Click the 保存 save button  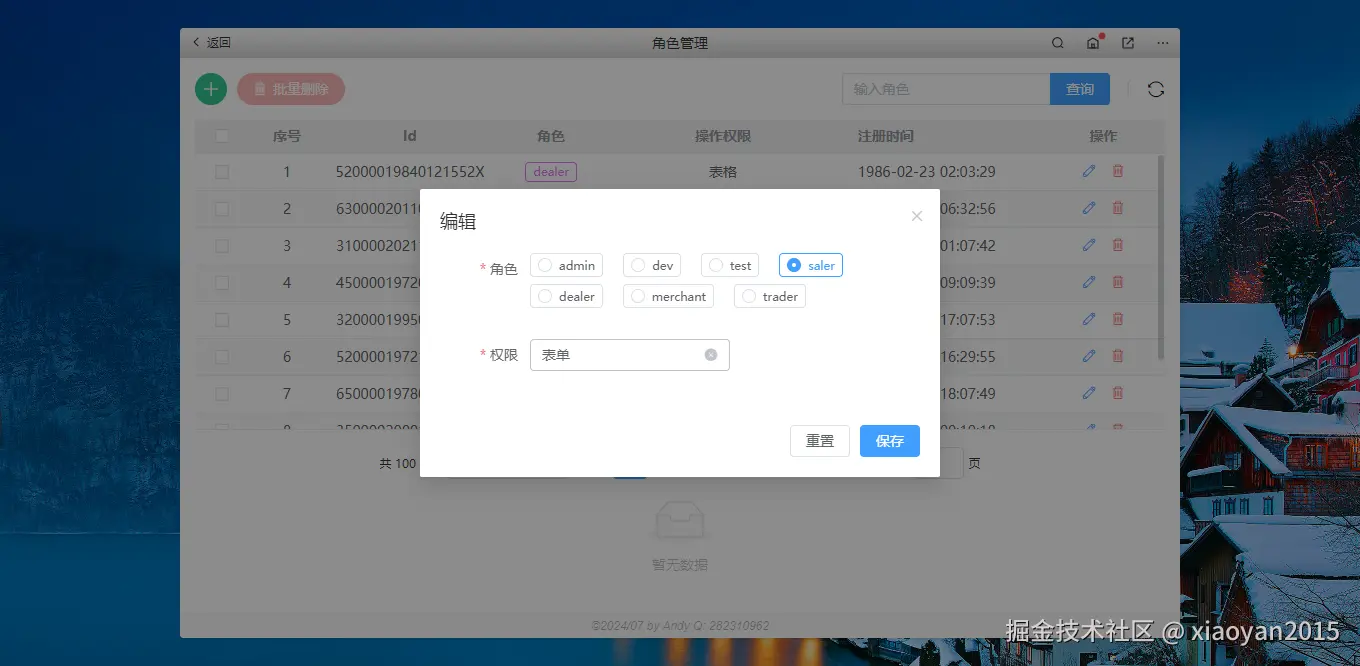pos(889,441)
